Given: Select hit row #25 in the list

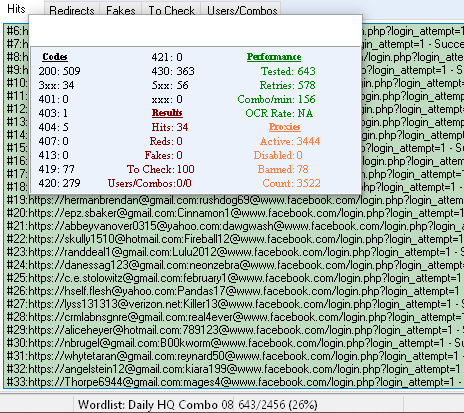Looking at the screenshot, I should [233, 278].
